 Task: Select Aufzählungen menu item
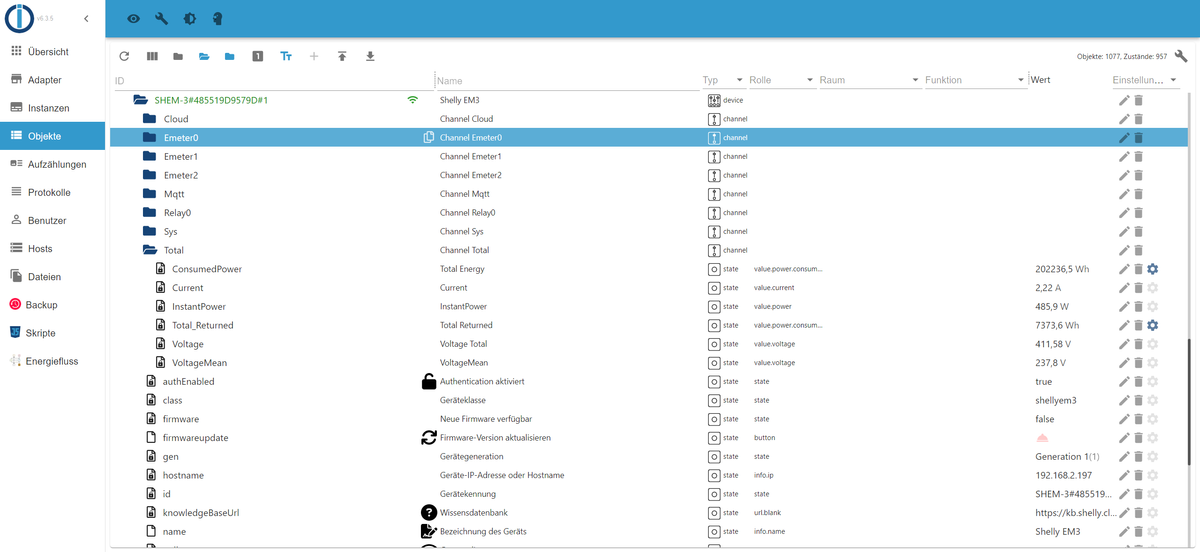click(x=52, y=164)
